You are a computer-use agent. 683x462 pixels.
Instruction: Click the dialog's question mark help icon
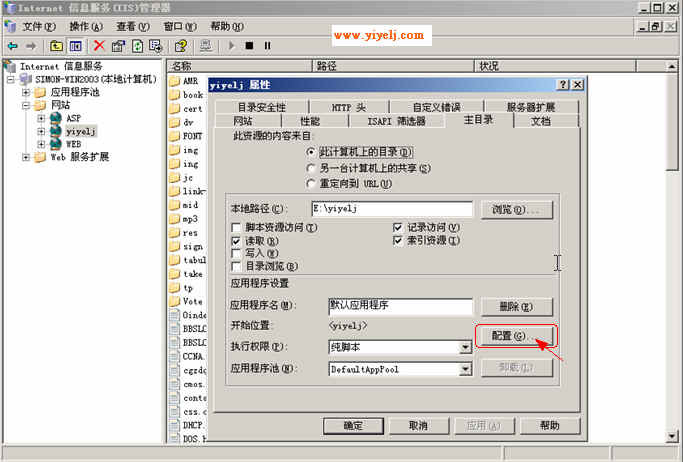coord(563,84)
